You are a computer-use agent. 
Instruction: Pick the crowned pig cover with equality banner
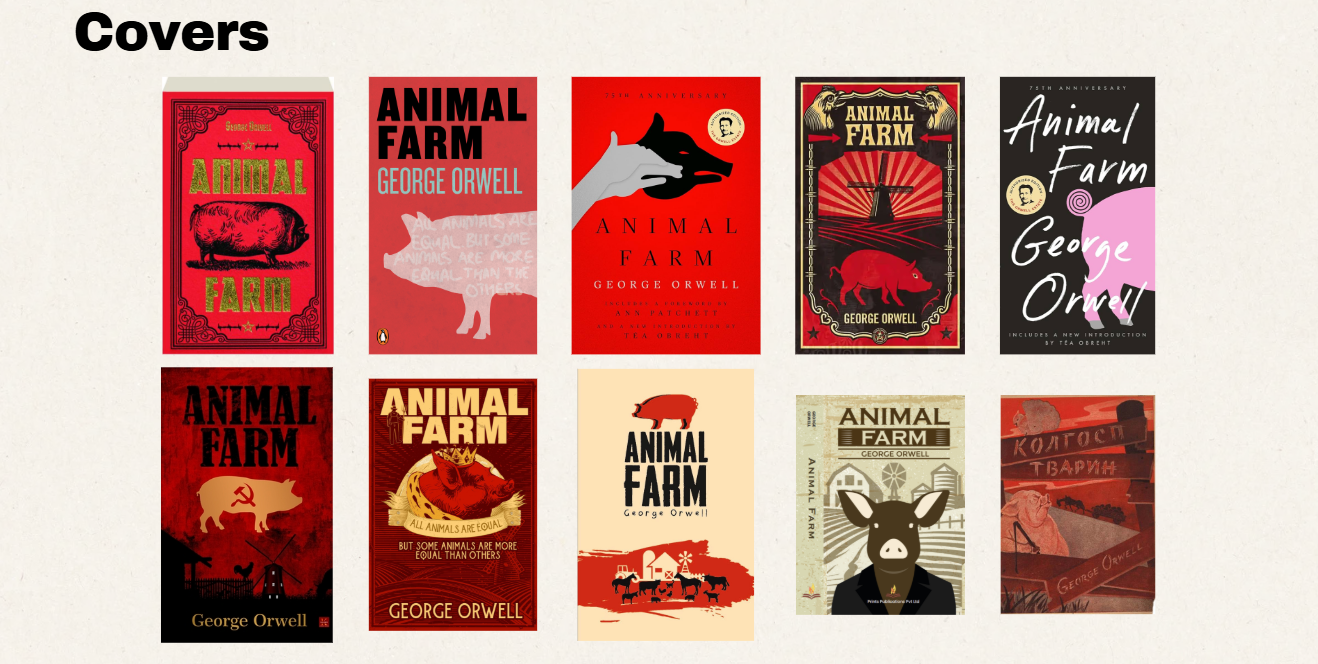[453, 504]
